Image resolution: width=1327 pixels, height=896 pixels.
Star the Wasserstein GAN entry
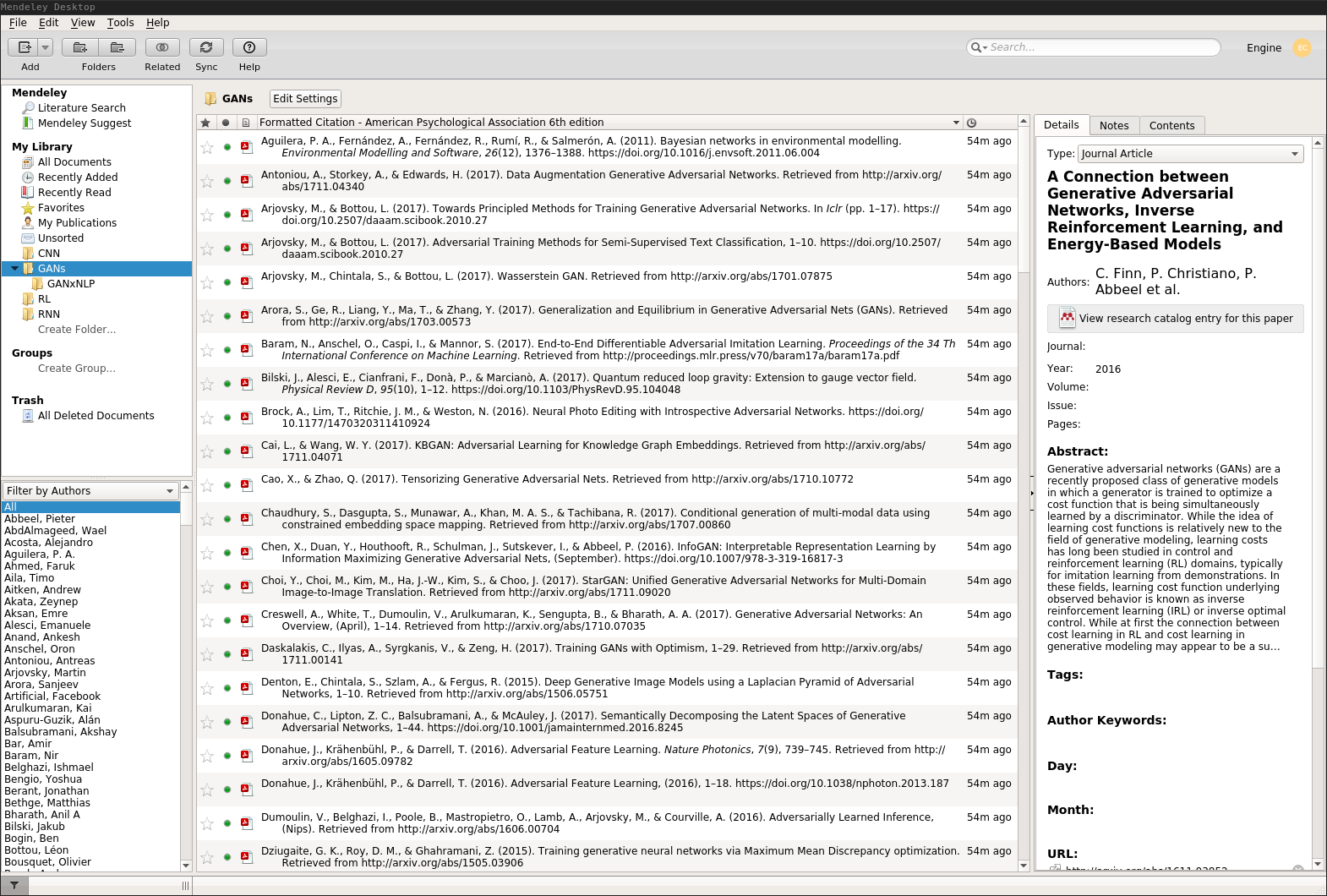click(x=207, y=282)
